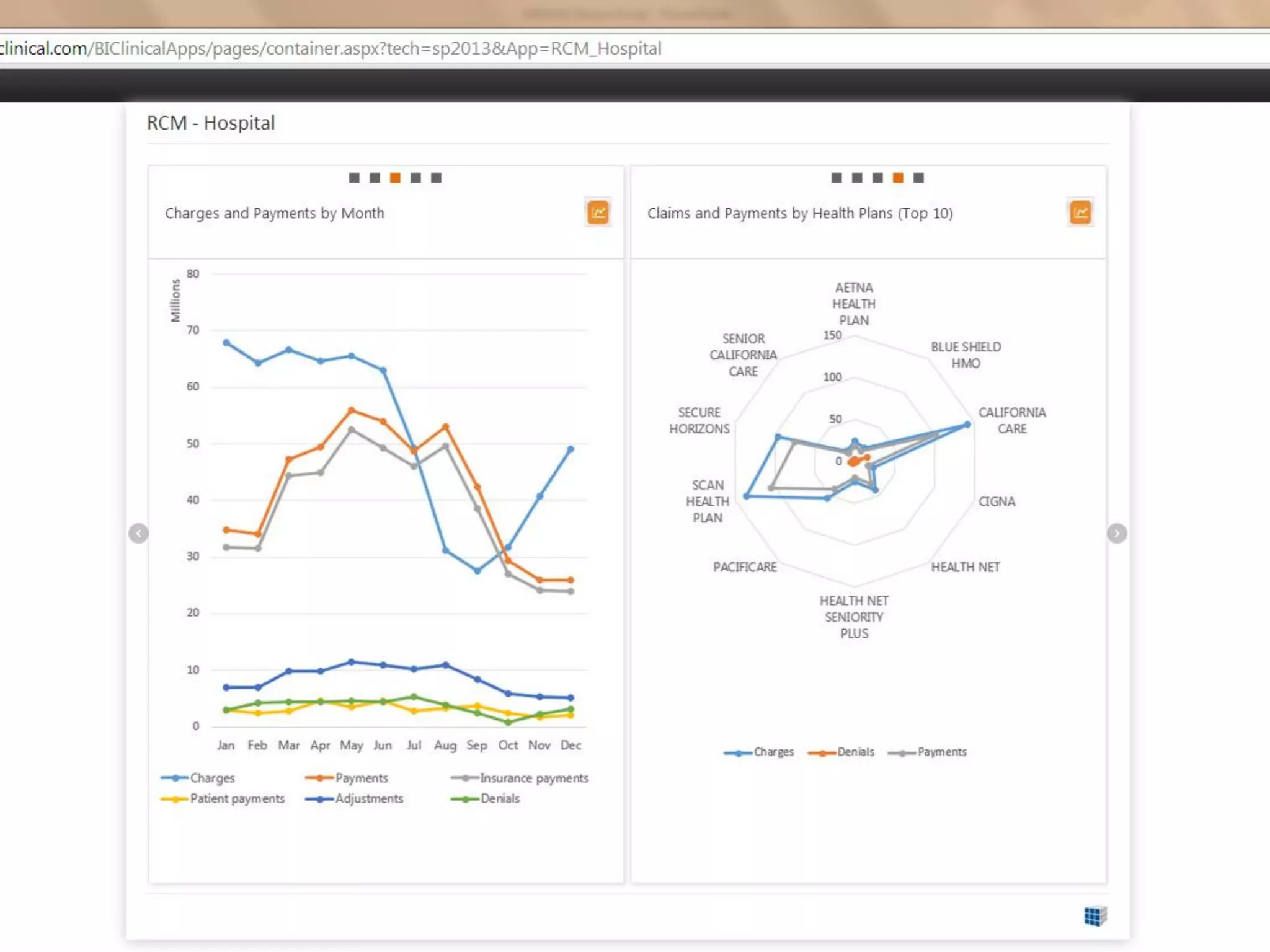Select first page indicator square in left panel
The height and width of the screenshot is (952, 1270).
click(x=354, y=178)
